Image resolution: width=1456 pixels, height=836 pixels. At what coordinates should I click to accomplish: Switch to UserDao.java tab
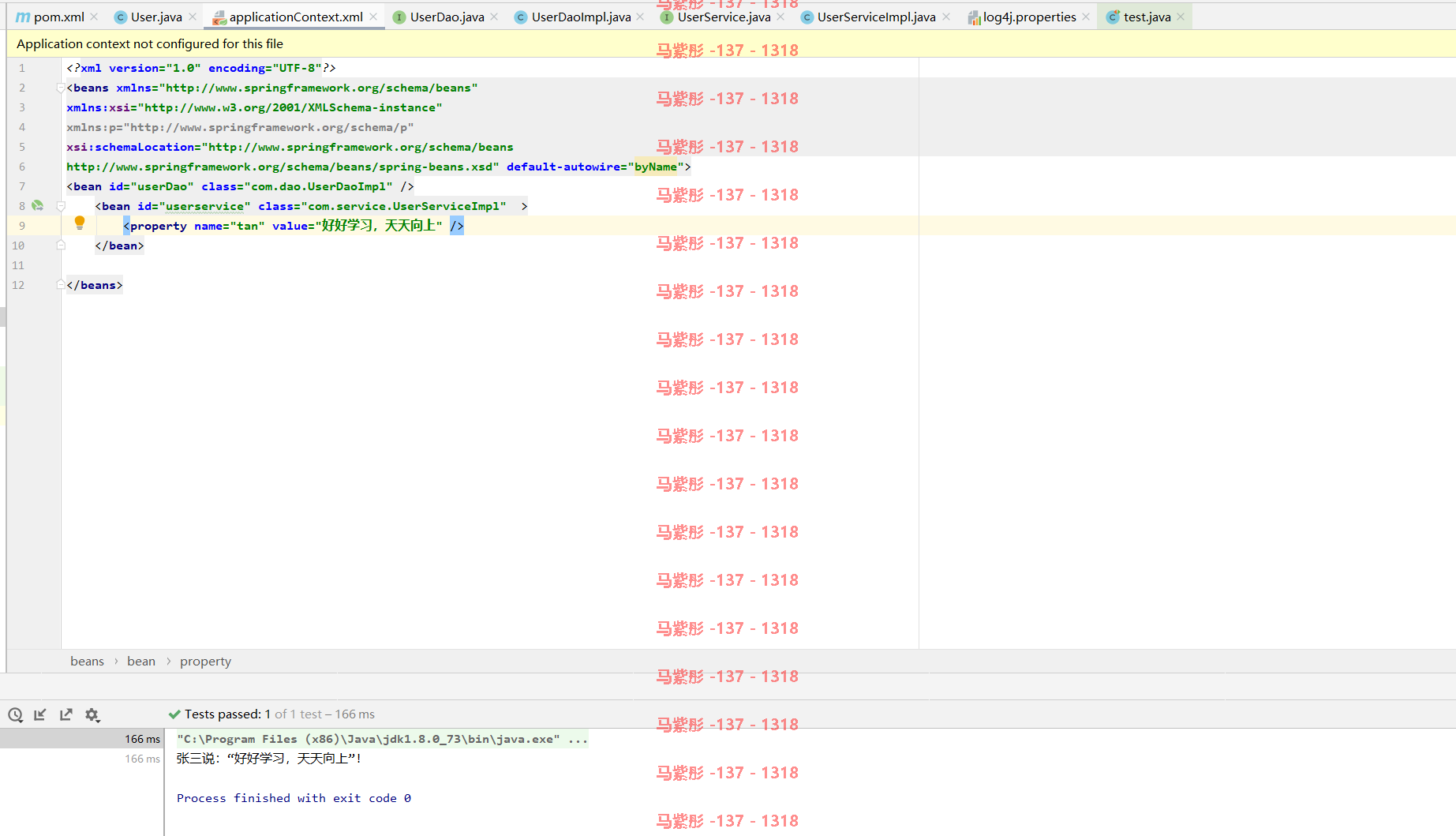click(x=447, y=17)
